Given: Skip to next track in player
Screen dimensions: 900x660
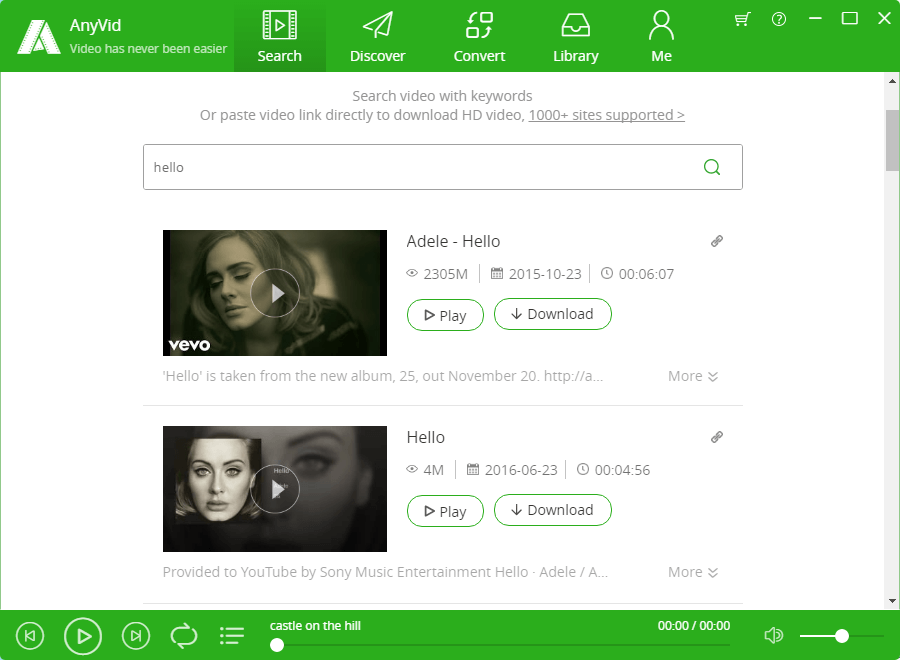Looking at the screenshot, I should tap(135, 636).
